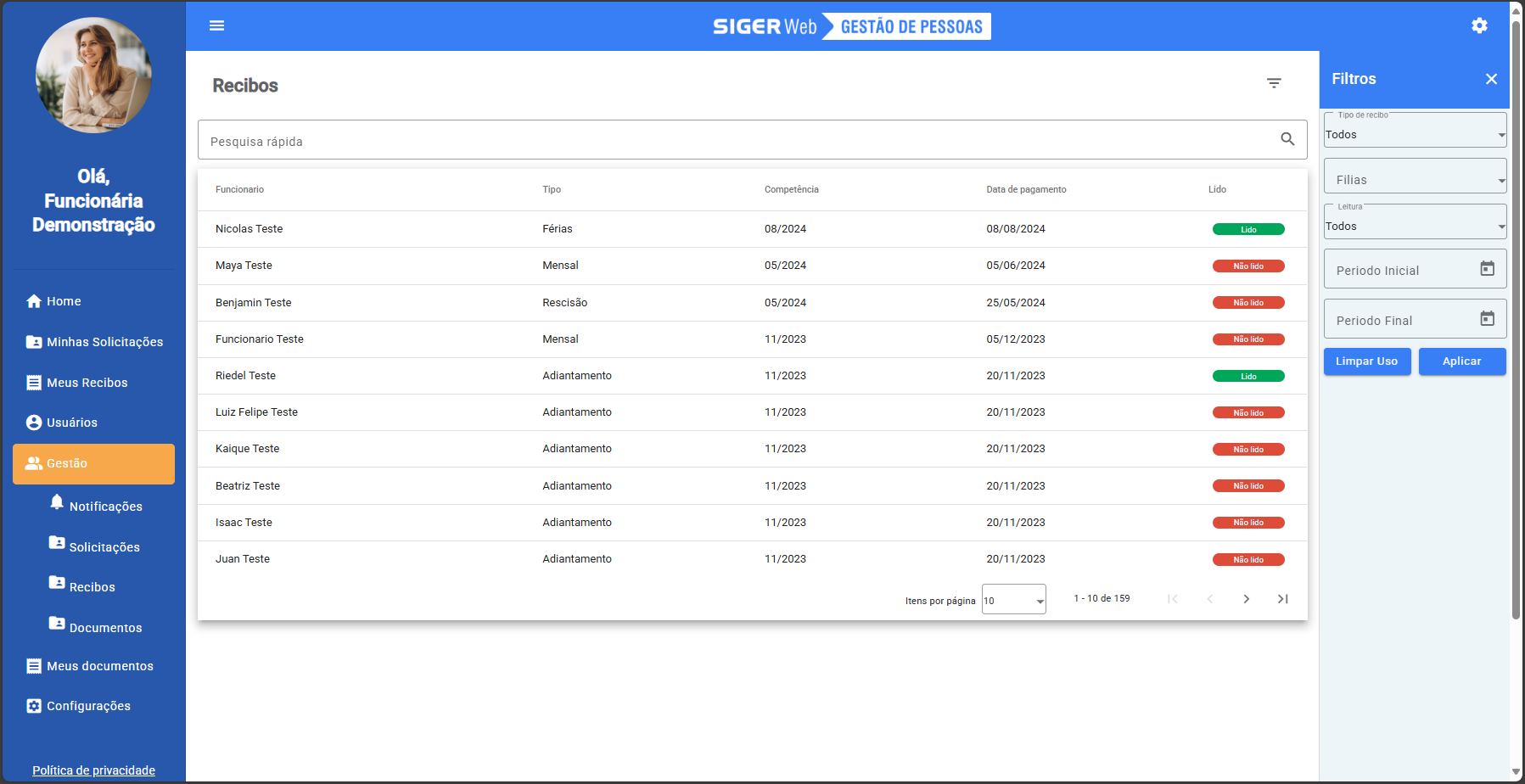Click the user profile photo
1525x784 pixels.
pyautogui.click(x=93, y=76)
